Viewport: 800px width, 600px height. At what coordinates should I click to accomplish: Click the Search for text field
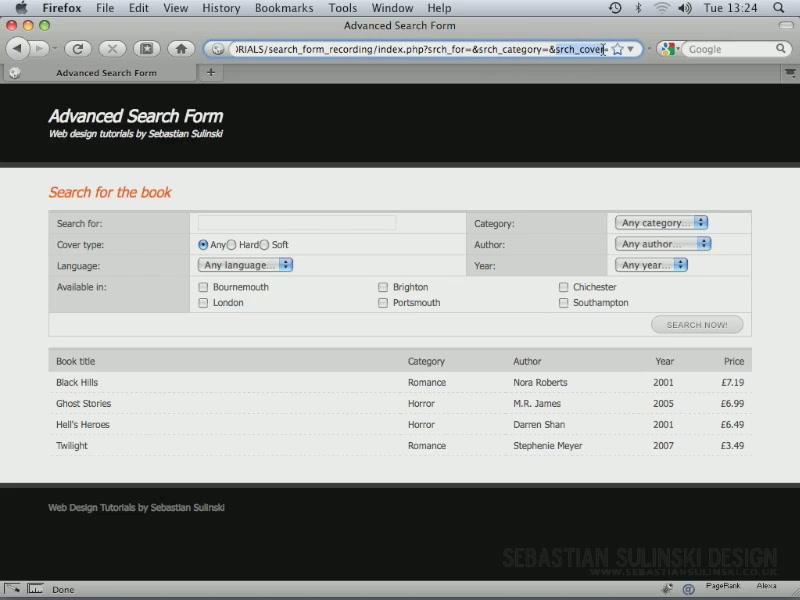(297, 223)
